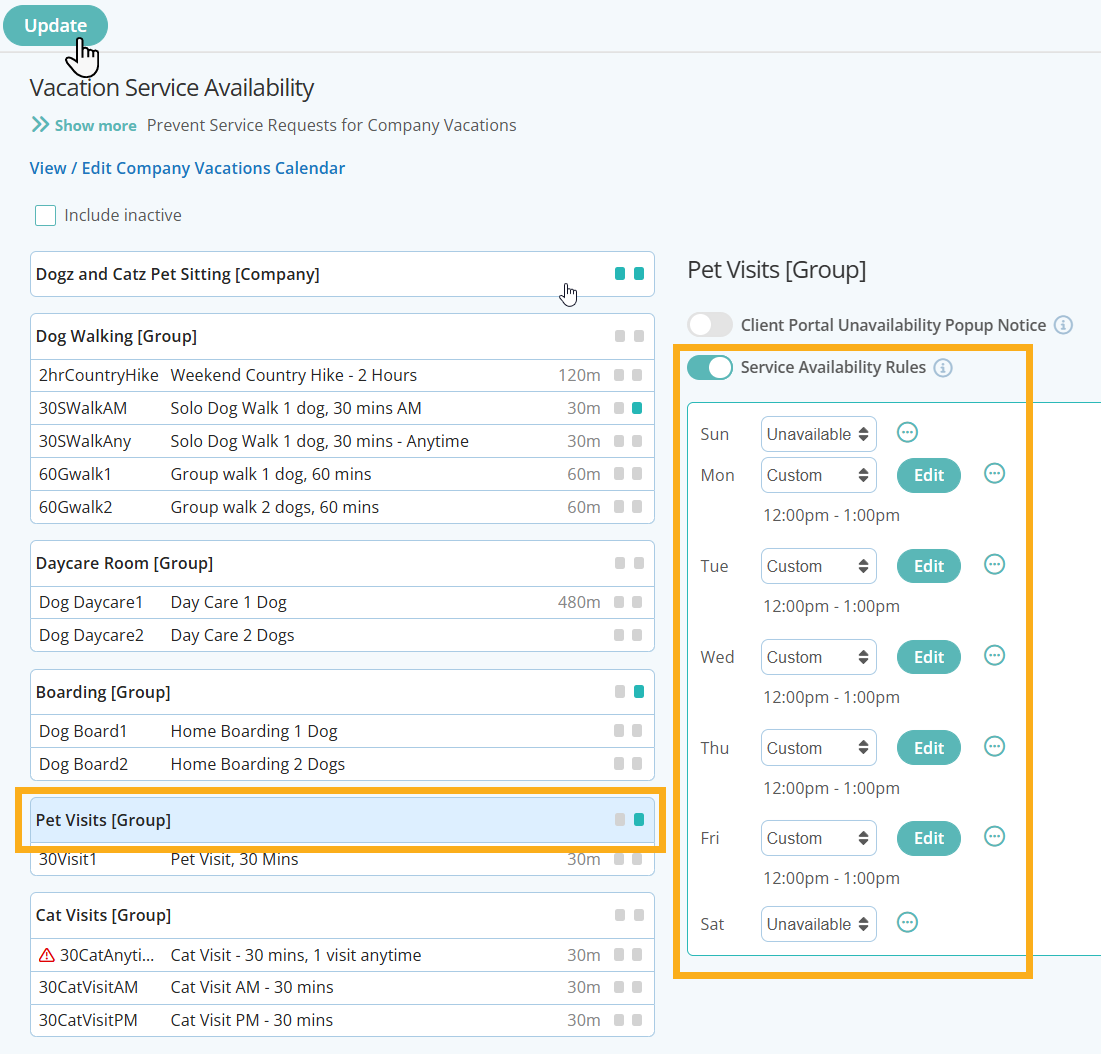The width and height of the screenshot is (1101, 1054).
Task: Open View / Edit Company Vacations Calendar link
Action: click(x=187, y=168)
